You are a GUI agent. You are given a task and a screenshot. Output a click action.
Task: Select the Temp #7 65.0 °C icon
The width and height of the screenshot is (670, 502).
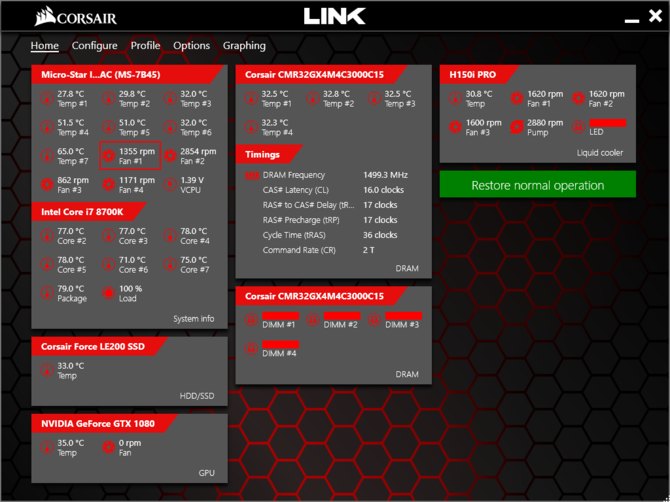point(47,156)
